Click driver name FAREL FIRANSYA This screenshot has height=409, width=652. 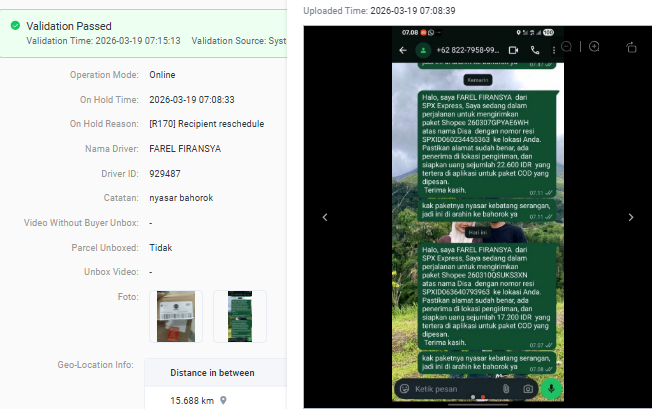click(185, 149)
